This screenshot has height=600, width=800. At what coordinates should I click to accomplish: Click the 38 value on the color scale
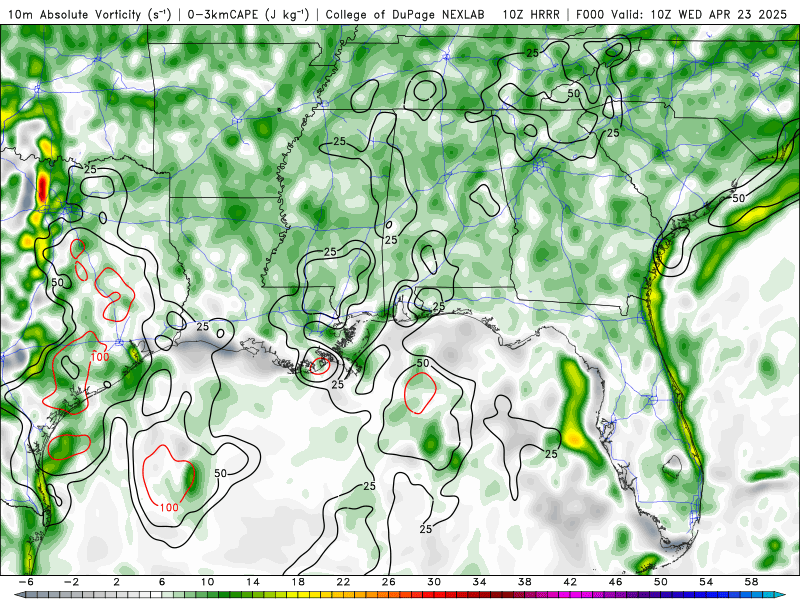click(525, 582)
